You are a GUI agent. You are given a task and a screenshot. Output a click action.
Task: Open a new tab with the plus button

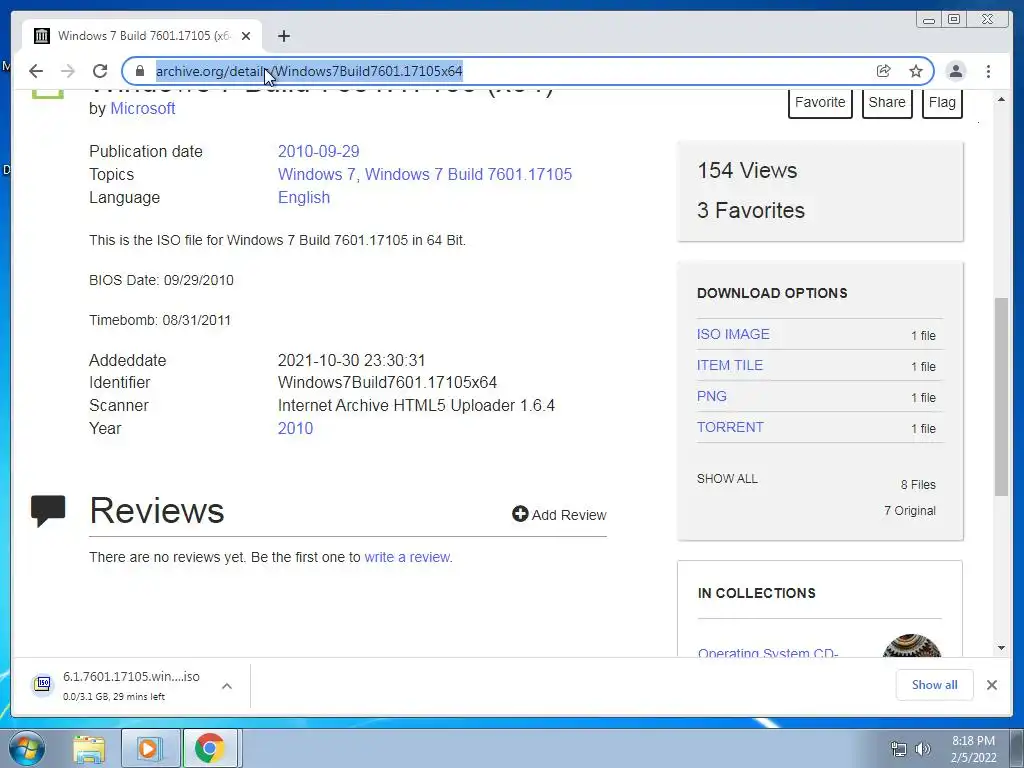coord(283,36)
